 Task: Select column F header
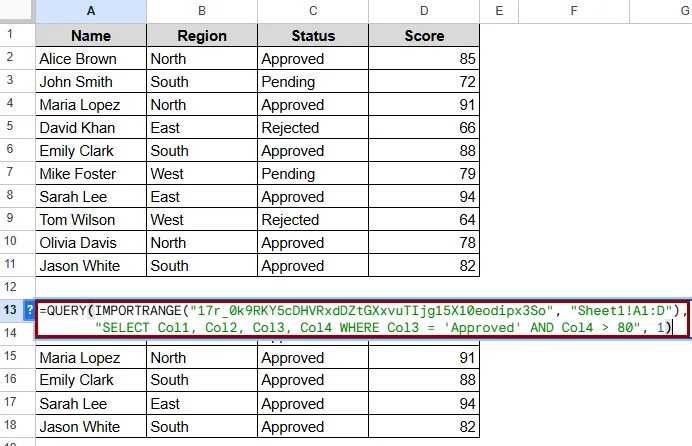[x=574, y=11]
